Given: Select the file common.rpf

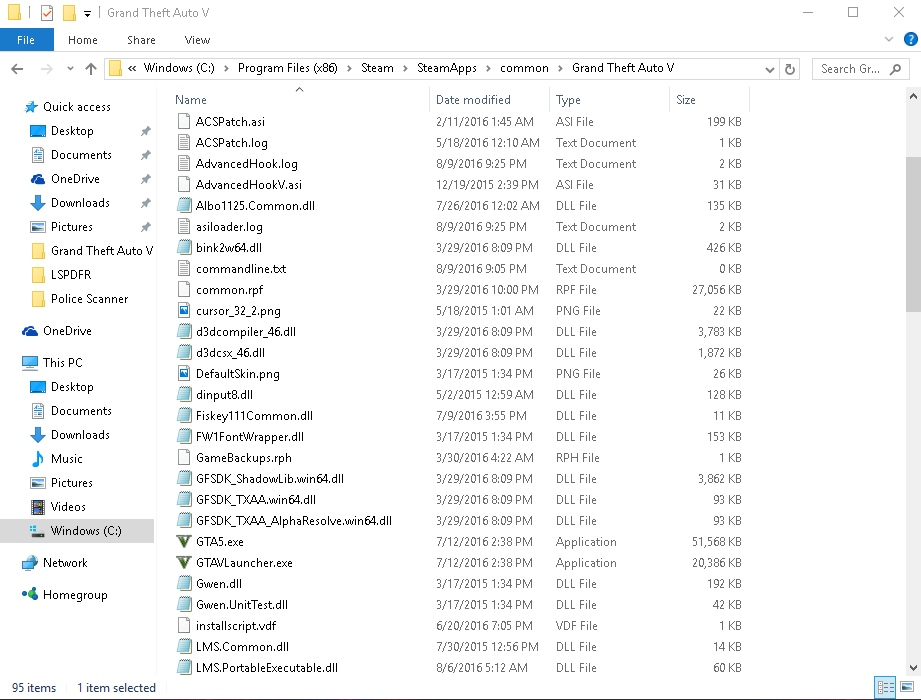Looking at the screenshot, I should click(229, 290).
